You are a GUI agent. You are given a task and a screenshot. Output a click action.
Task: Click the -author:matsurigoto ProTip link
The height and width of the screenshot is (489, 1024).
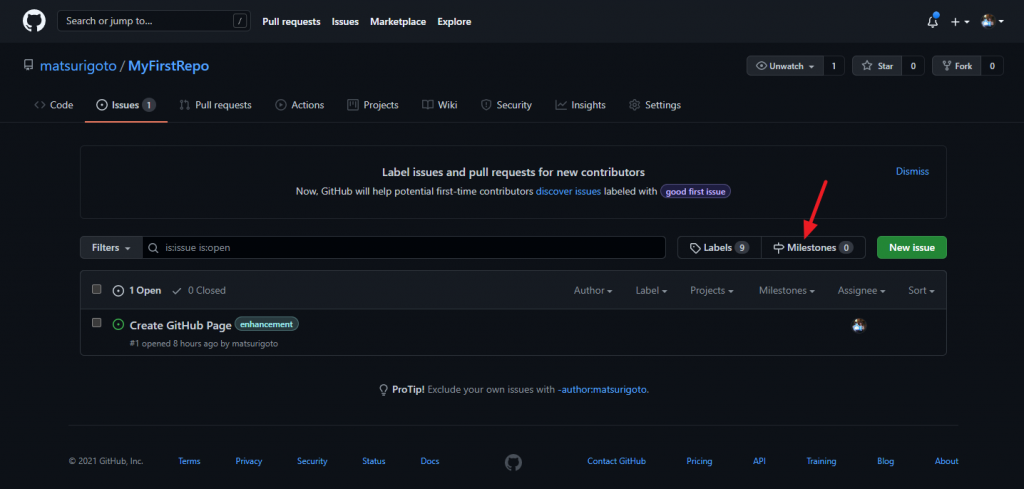coord(602,389)
